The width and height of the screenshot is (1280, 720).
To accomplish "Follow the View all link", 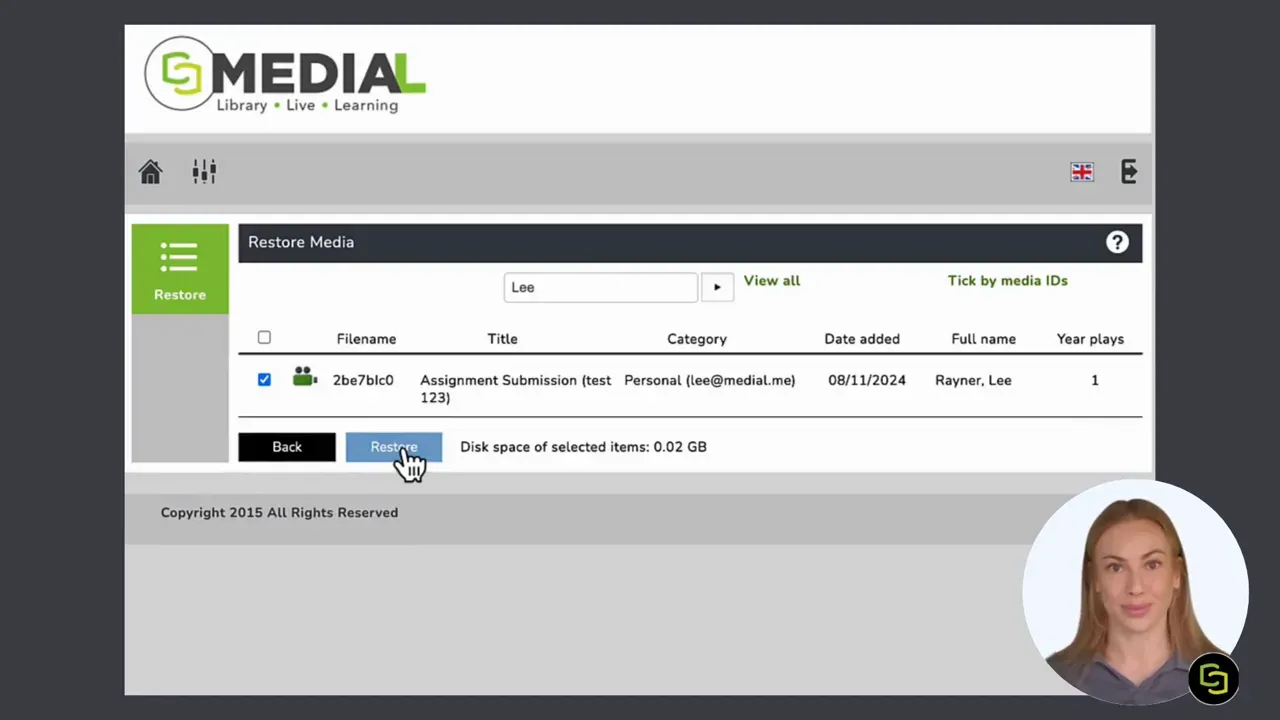I will click(x=772, y=281).
